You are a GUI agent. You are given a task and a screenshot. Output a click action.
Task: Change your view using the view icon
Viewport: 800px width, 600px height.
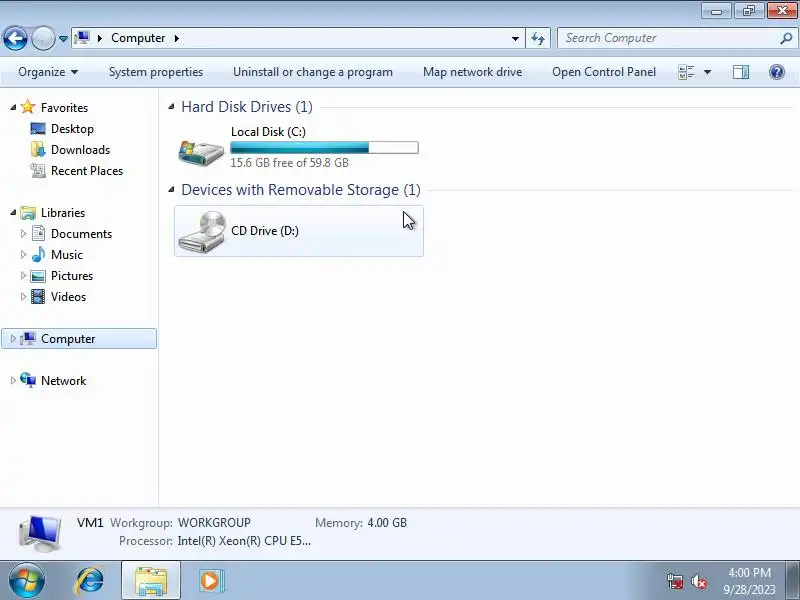686,72
